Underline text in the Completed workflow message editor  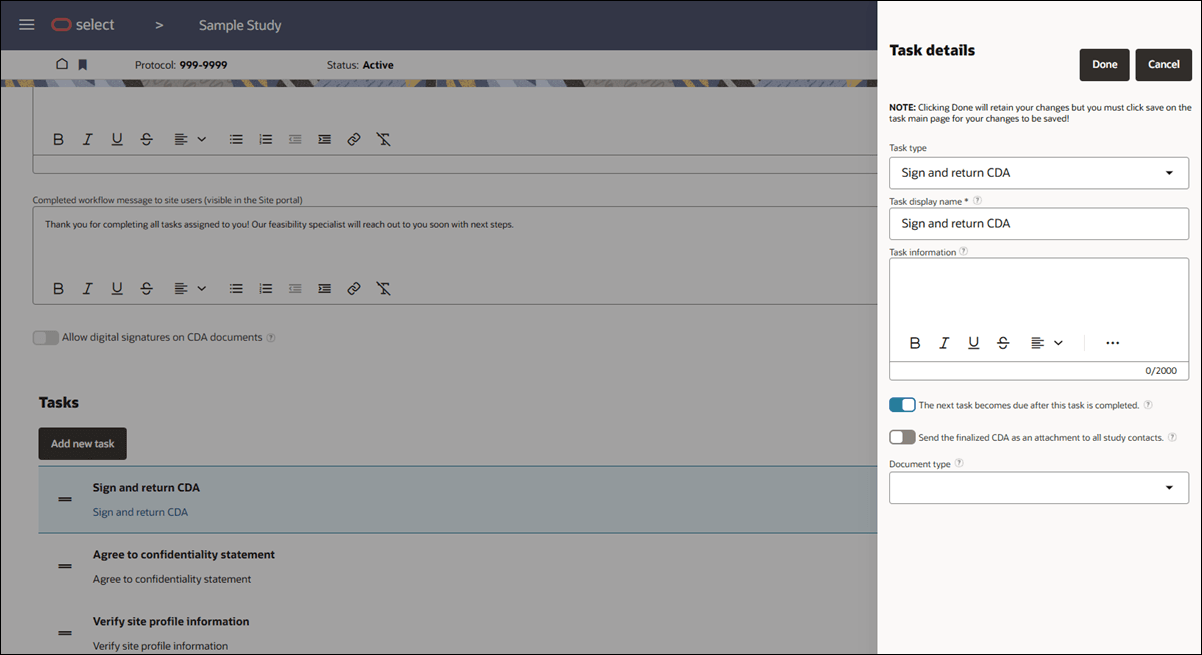[117, 288]
